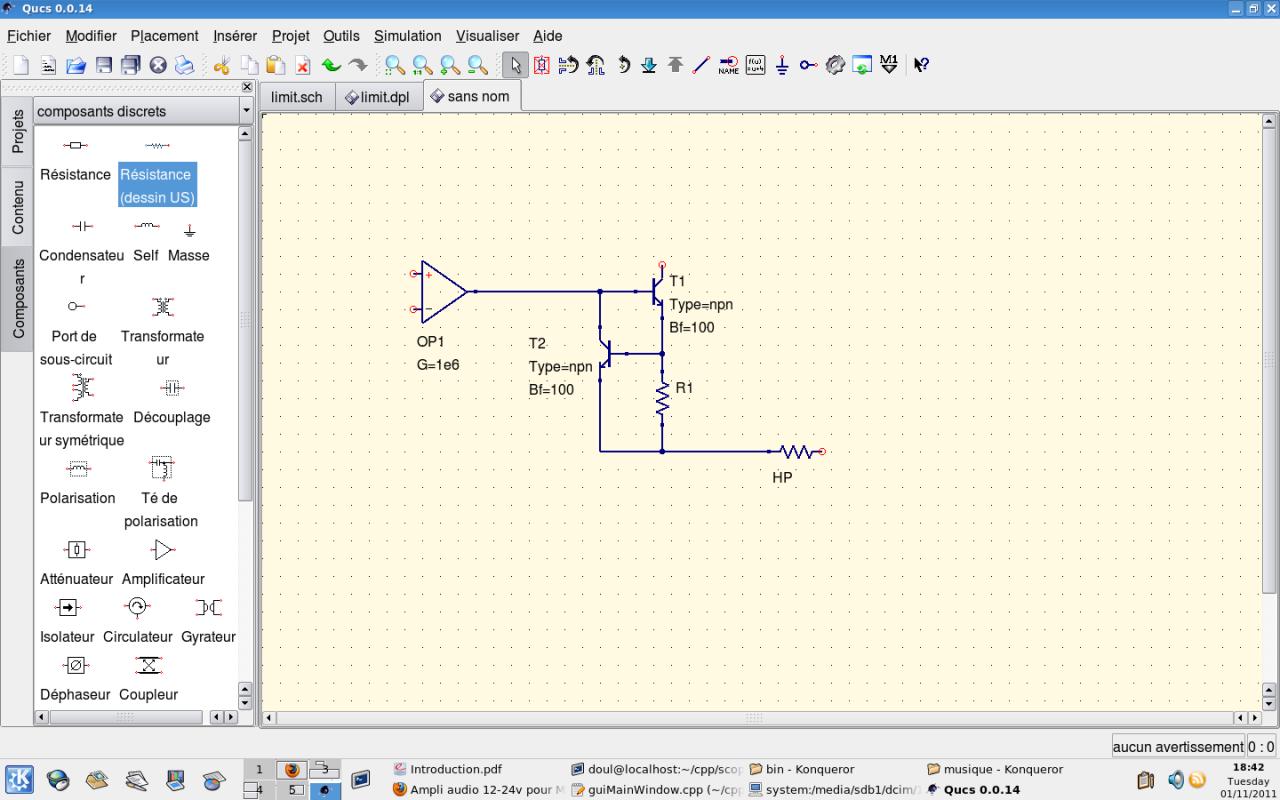Toggle the activate/deactivate component tool
The width and height of the screenshot is (1280, 800).
541,65
